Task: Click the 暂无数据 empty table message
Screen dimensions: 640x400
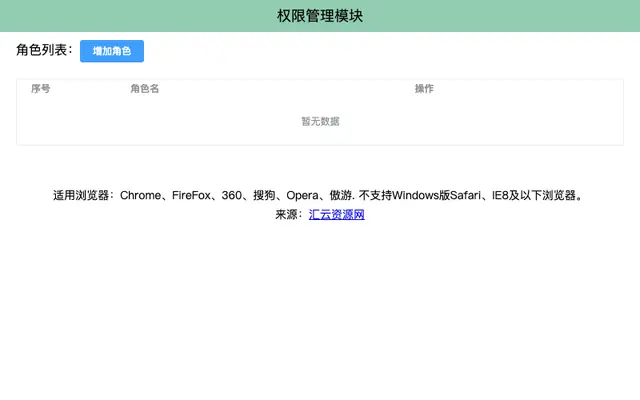Action: [320, 121]
